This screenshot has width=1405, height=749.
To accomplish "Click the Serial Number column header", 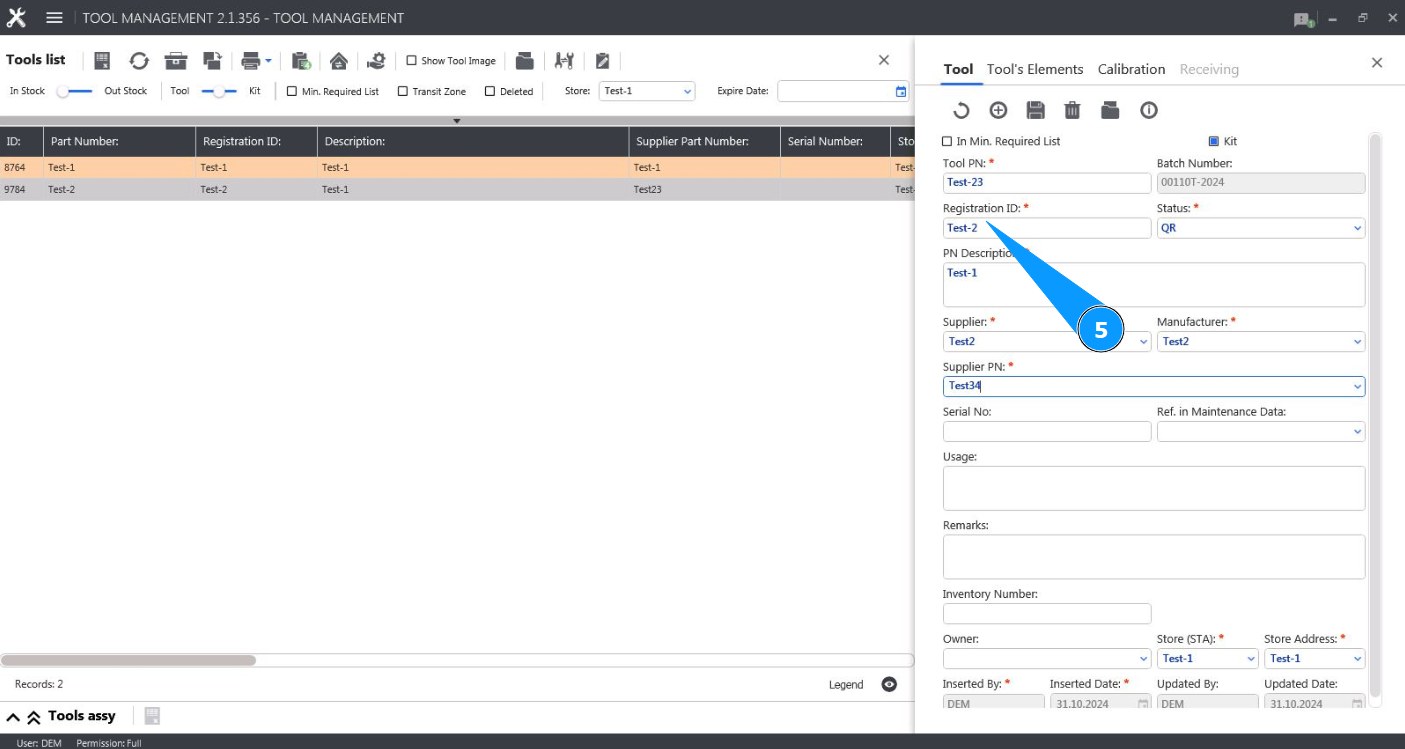I will (835, 141).
